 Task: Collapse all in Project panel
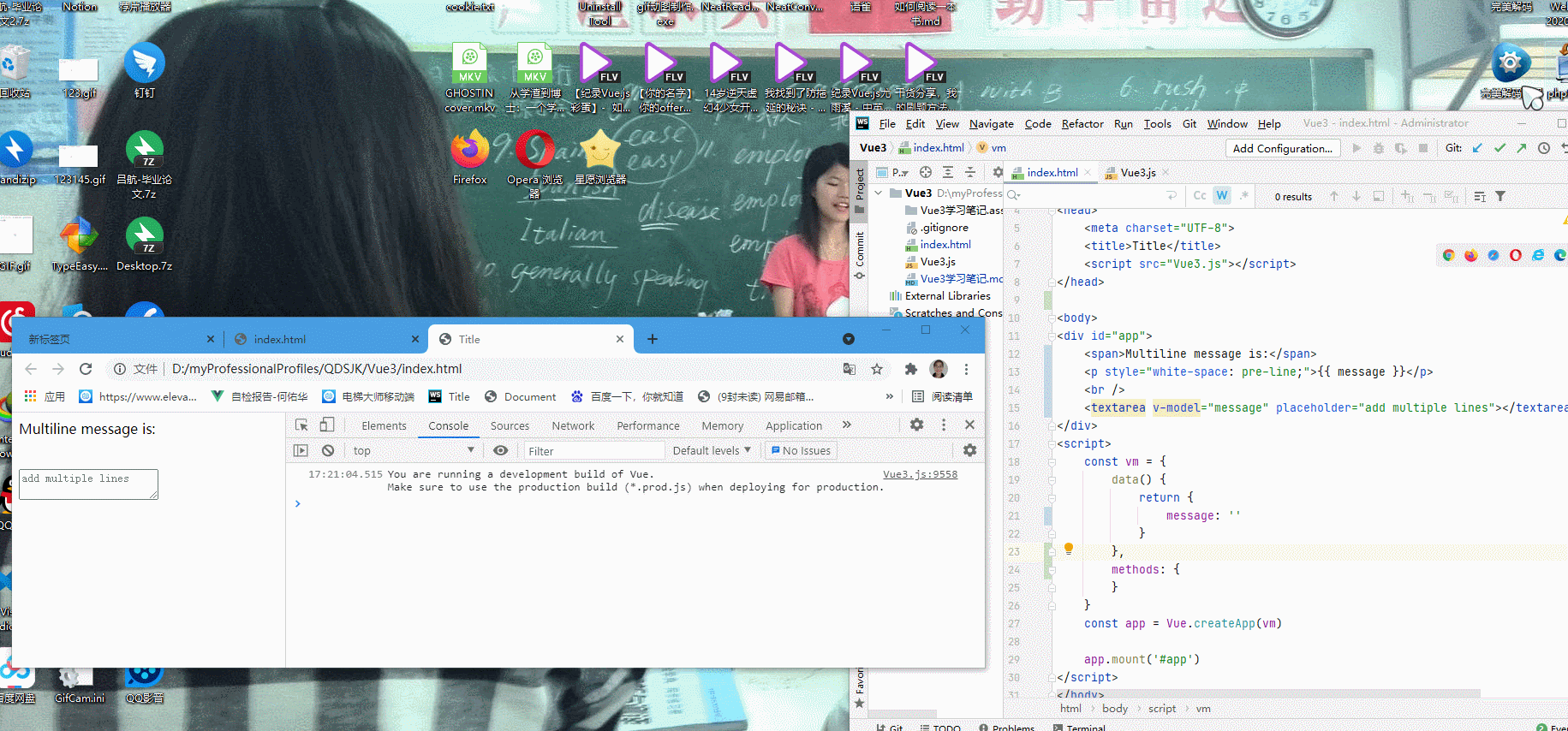point(970,172)
